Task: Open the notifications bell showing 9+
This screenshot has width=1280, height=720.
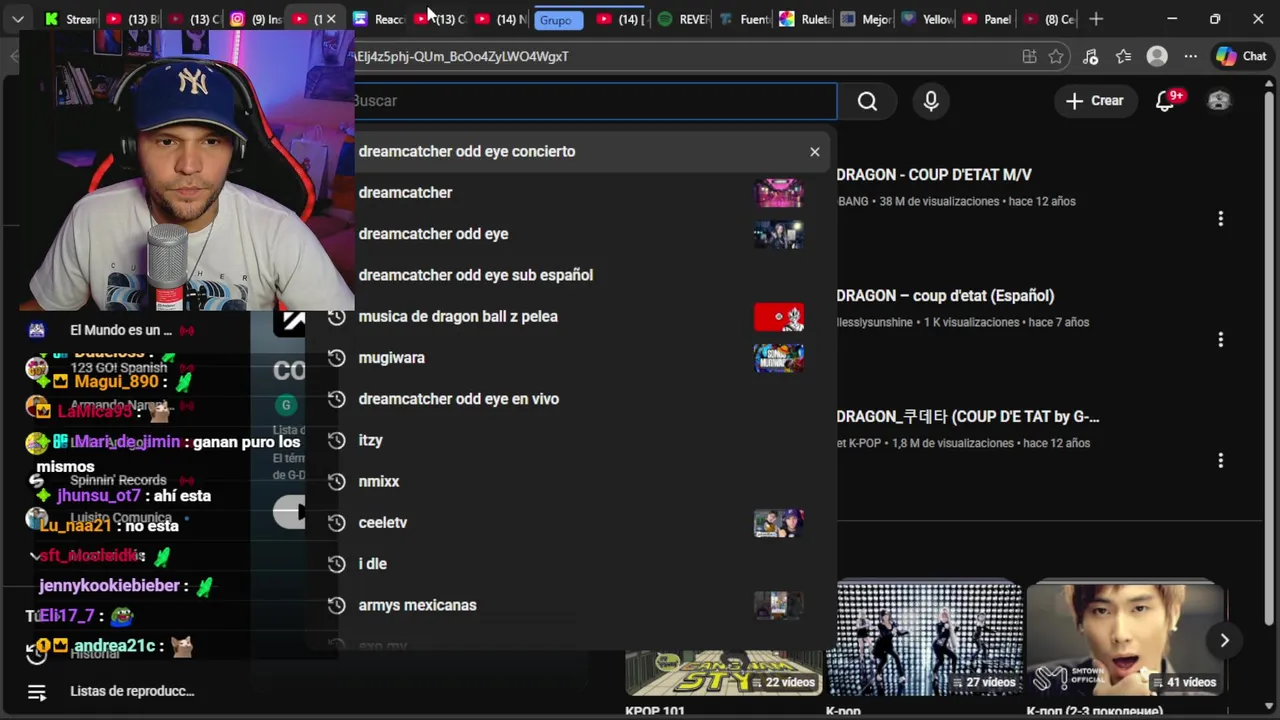Action: point(1166,101)
